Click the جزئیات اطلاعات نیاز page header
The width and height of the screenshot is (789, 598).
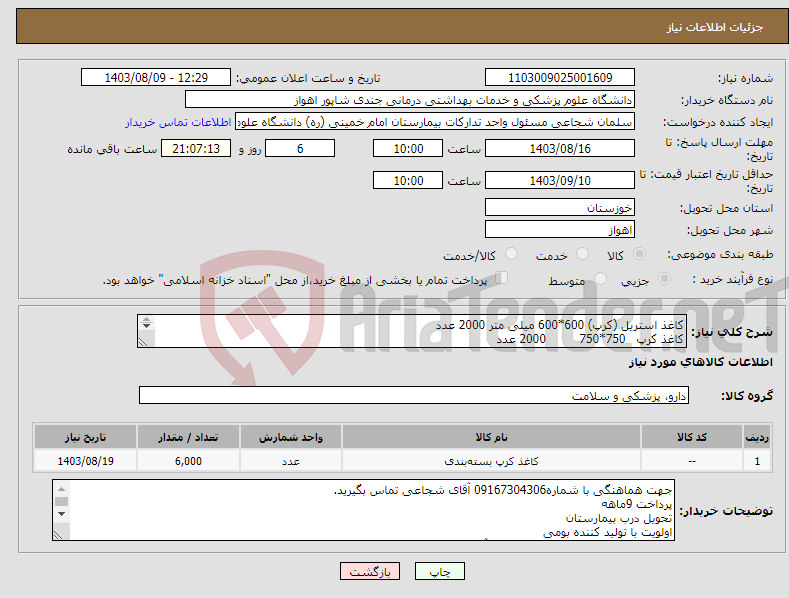[x=715, y=27]
